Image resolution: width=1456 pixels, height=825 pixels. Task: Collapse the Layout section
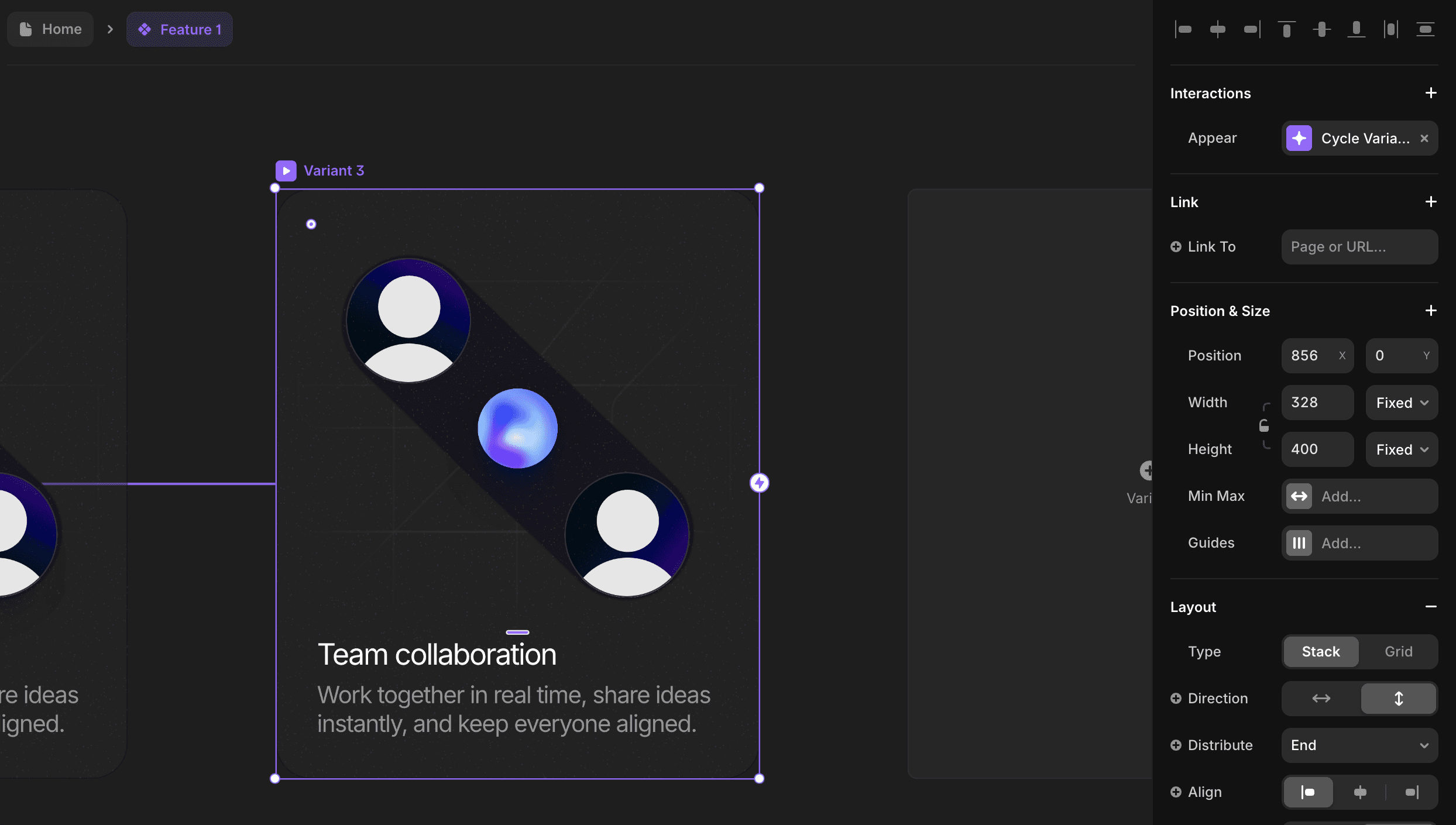click(1430, 607)
